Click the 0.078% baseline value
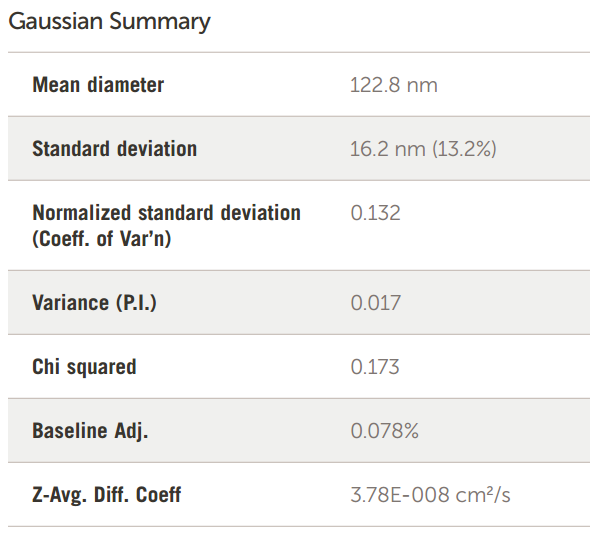Image resolution: width=600 pixels, height=541 pixels. (384, 431)
